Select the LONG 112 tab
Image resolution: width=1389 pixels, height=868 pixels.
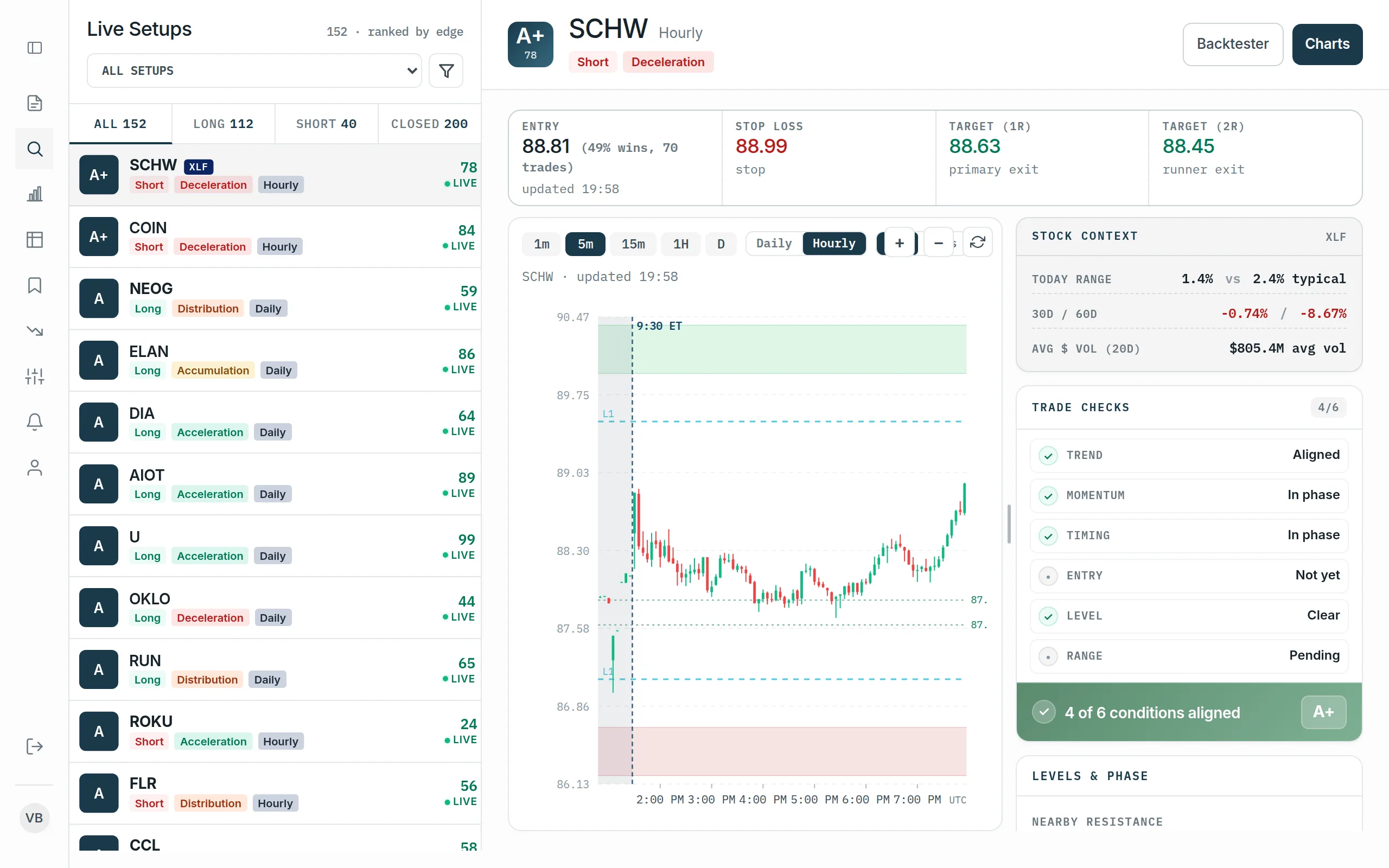[224, 124]
